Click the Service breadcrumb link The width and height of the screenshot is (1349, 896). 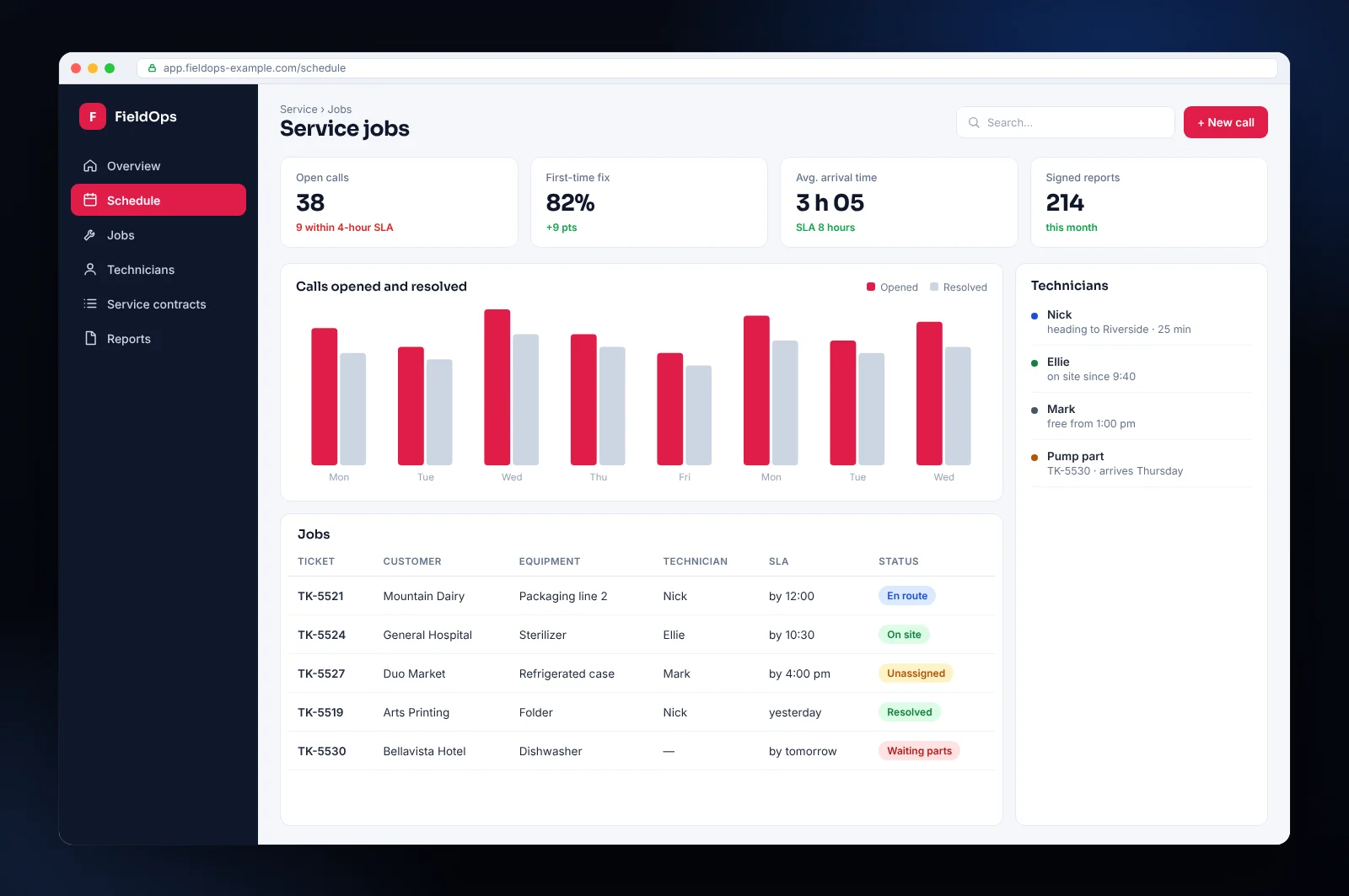pos(298,110)
